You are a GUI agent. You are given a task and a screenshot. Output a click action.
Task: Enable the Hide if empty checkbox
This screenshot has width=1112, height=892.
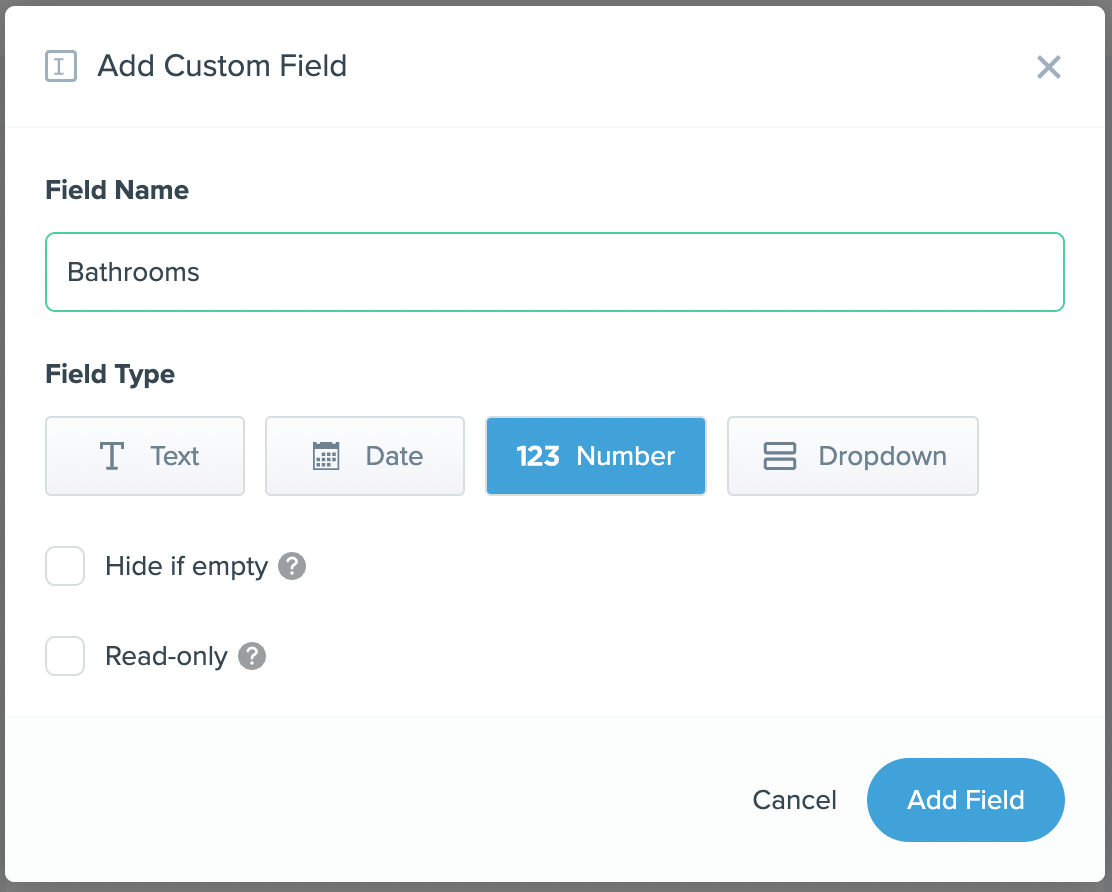[x=65, y=566]
